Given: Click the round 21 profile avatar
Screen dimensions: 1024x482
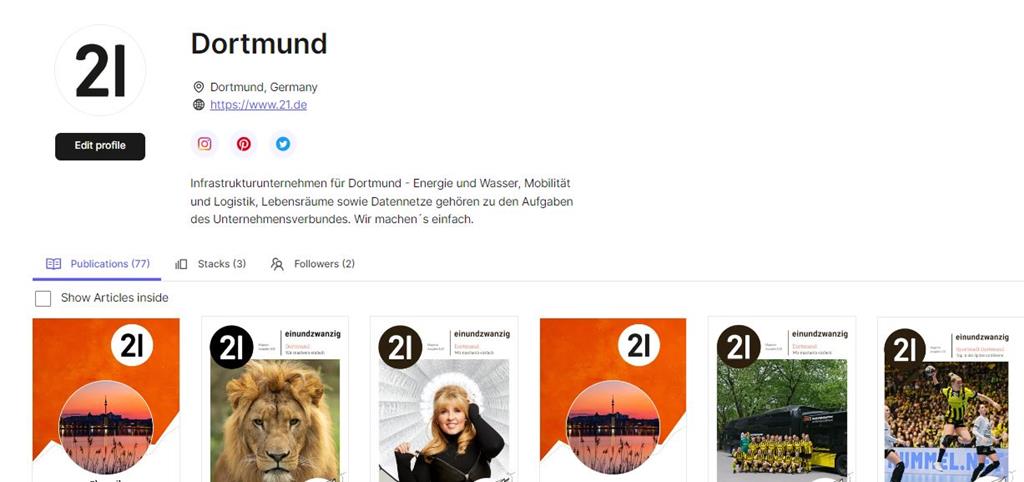Looking at the screenshot, I should pyautogui.click(x=100, y=71).
